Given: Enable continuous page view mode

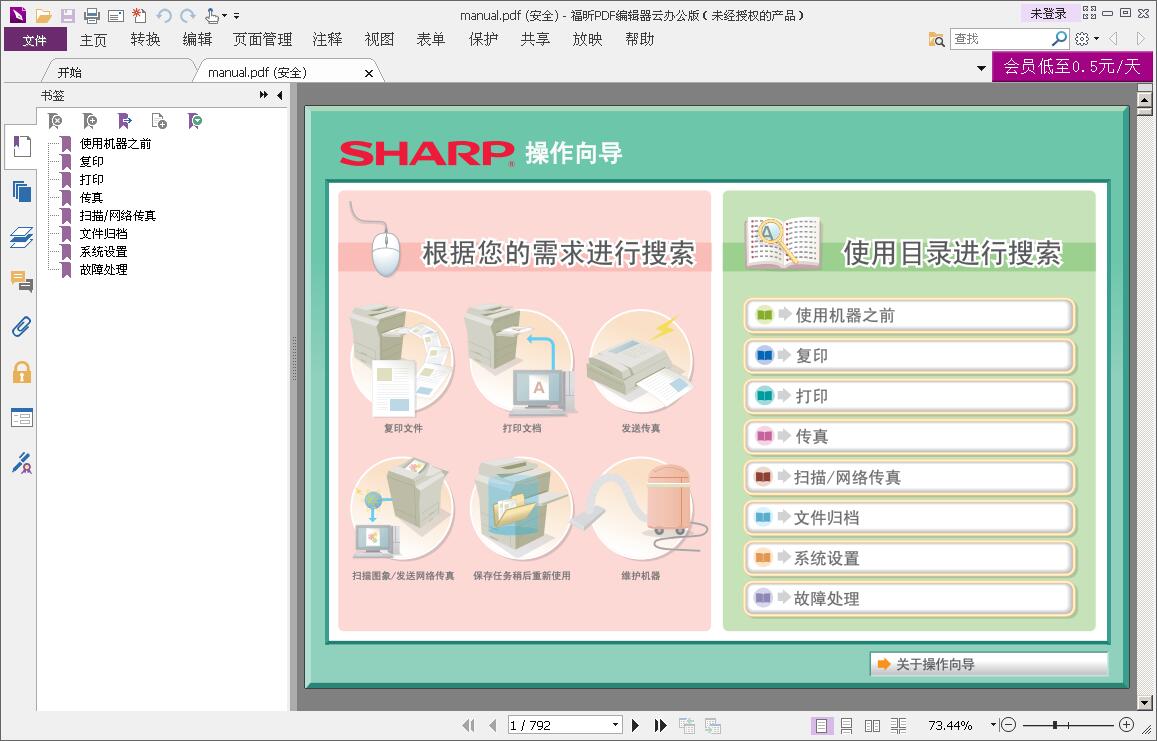Looking at the screenshot, I should pyautogui.click(x=846, y=726).
